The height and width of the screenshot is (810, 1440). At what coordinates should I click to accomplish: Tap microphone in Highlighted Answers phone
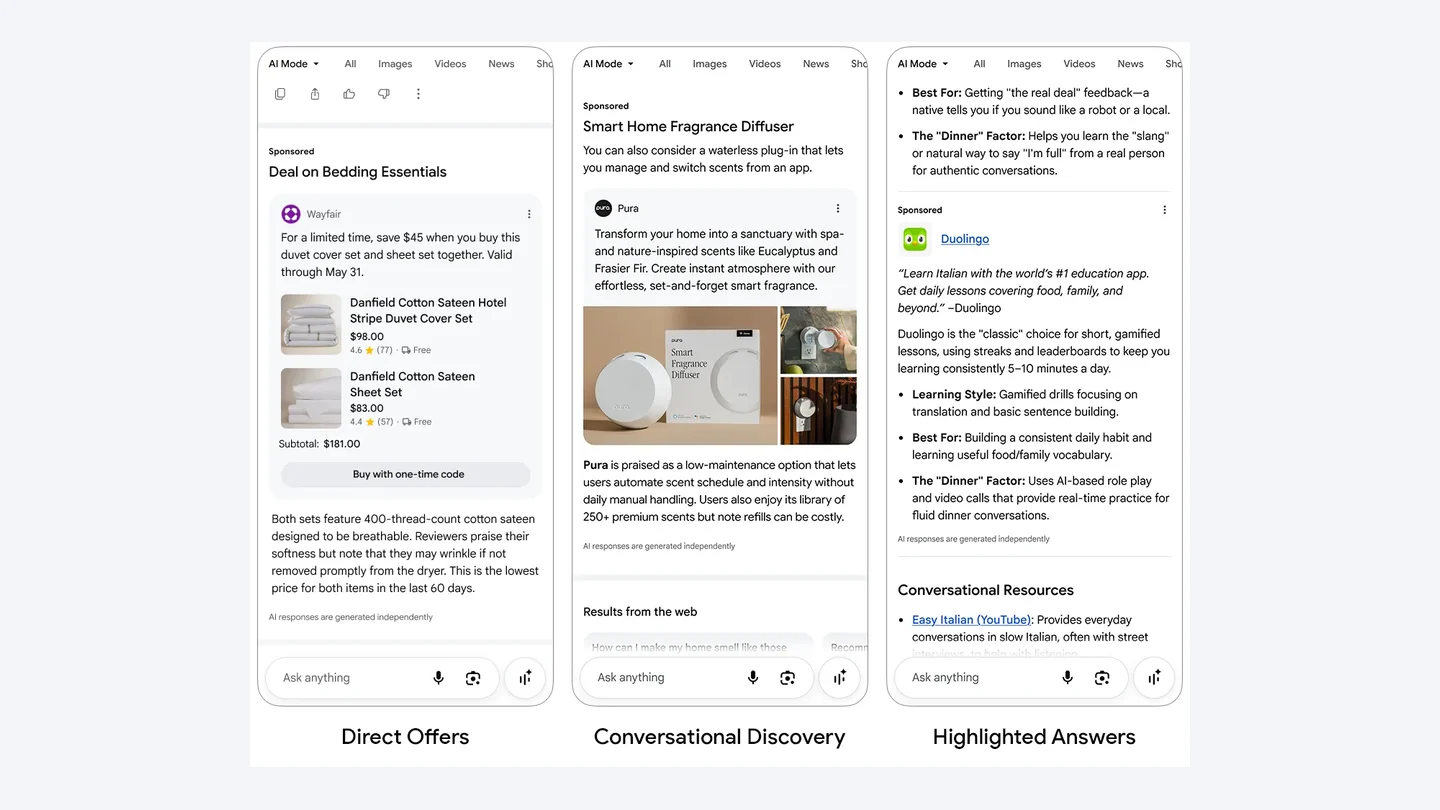pos(1067,678)
